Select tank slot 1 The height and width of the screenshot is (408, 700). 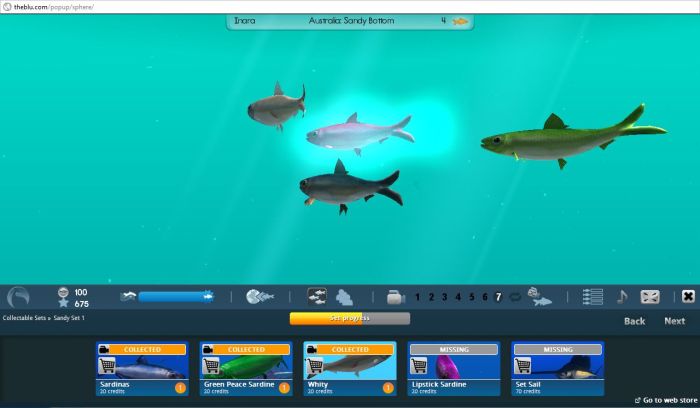coord(417,297)
